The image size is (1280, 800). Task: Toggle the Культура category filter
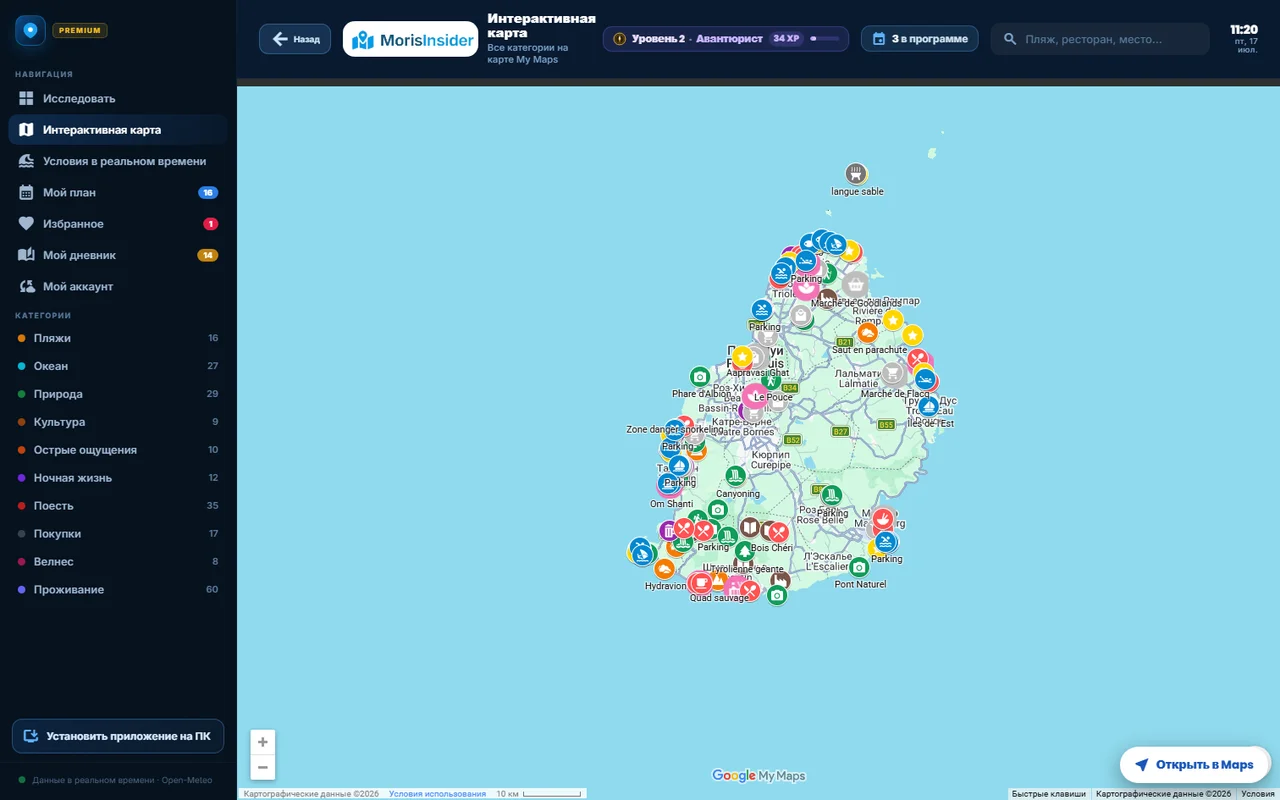click(x=118, y=422)
